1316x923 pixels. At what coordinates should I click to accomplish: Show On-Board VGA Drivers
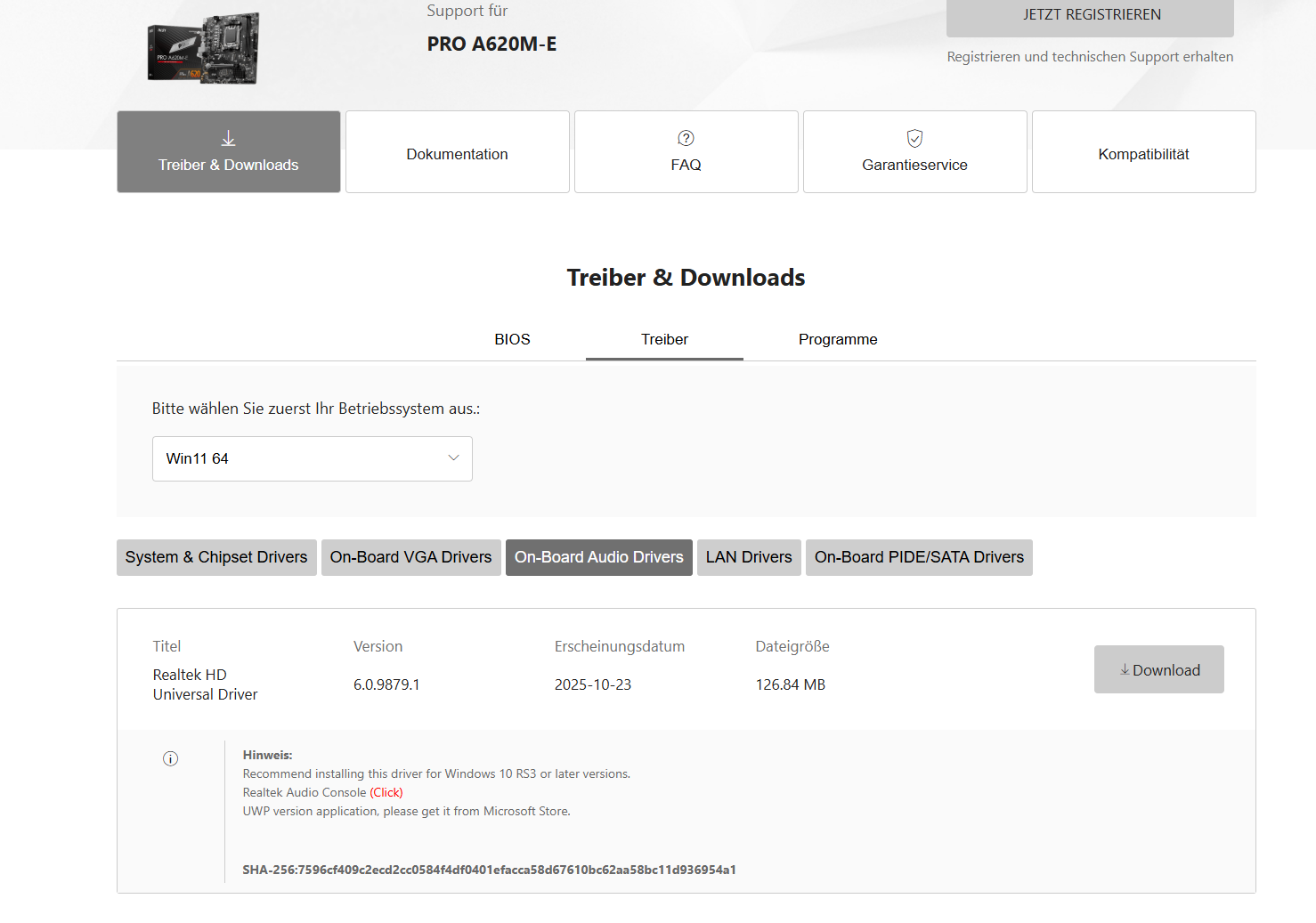tap(411, 557)
